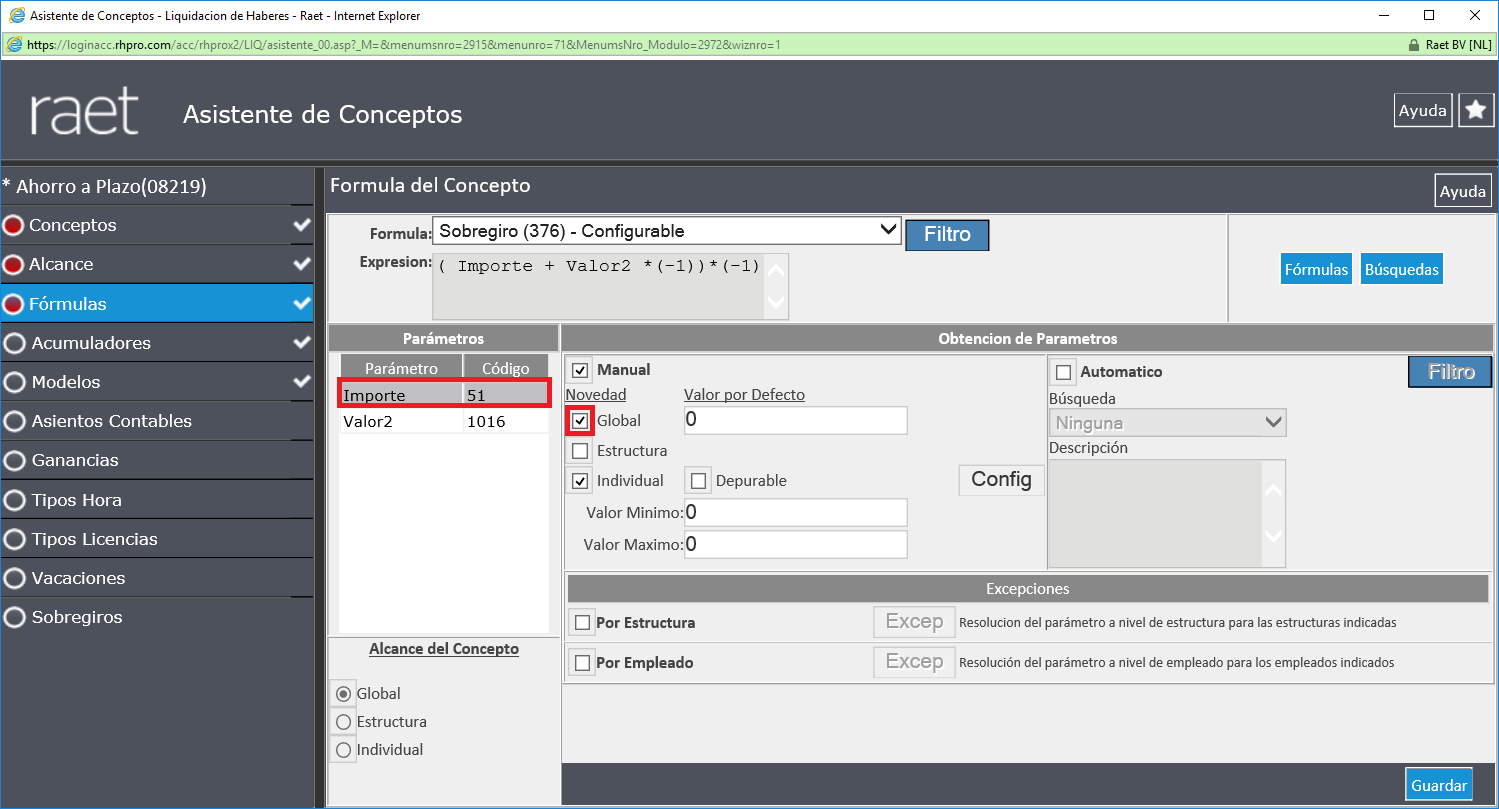Select Individual radio under Alcance del Concepto
Viewport: 1499px width, 809px height.
tap(344, 750)
